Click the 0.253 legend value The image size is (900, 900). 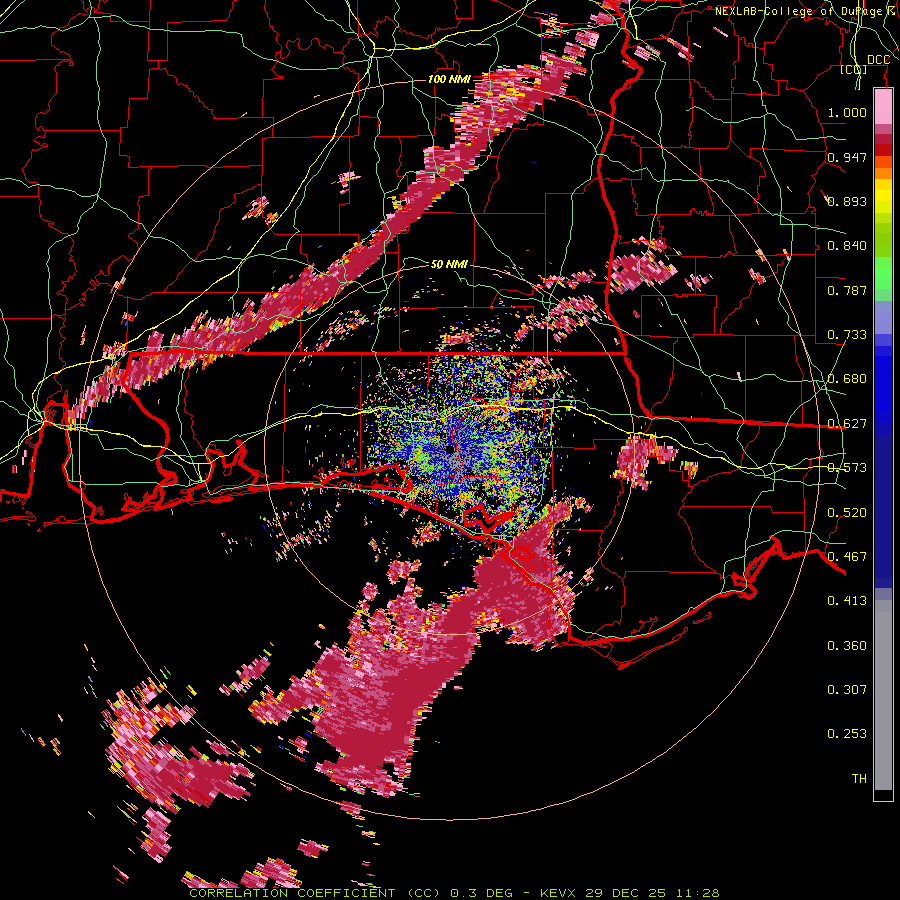coord(847,734)
